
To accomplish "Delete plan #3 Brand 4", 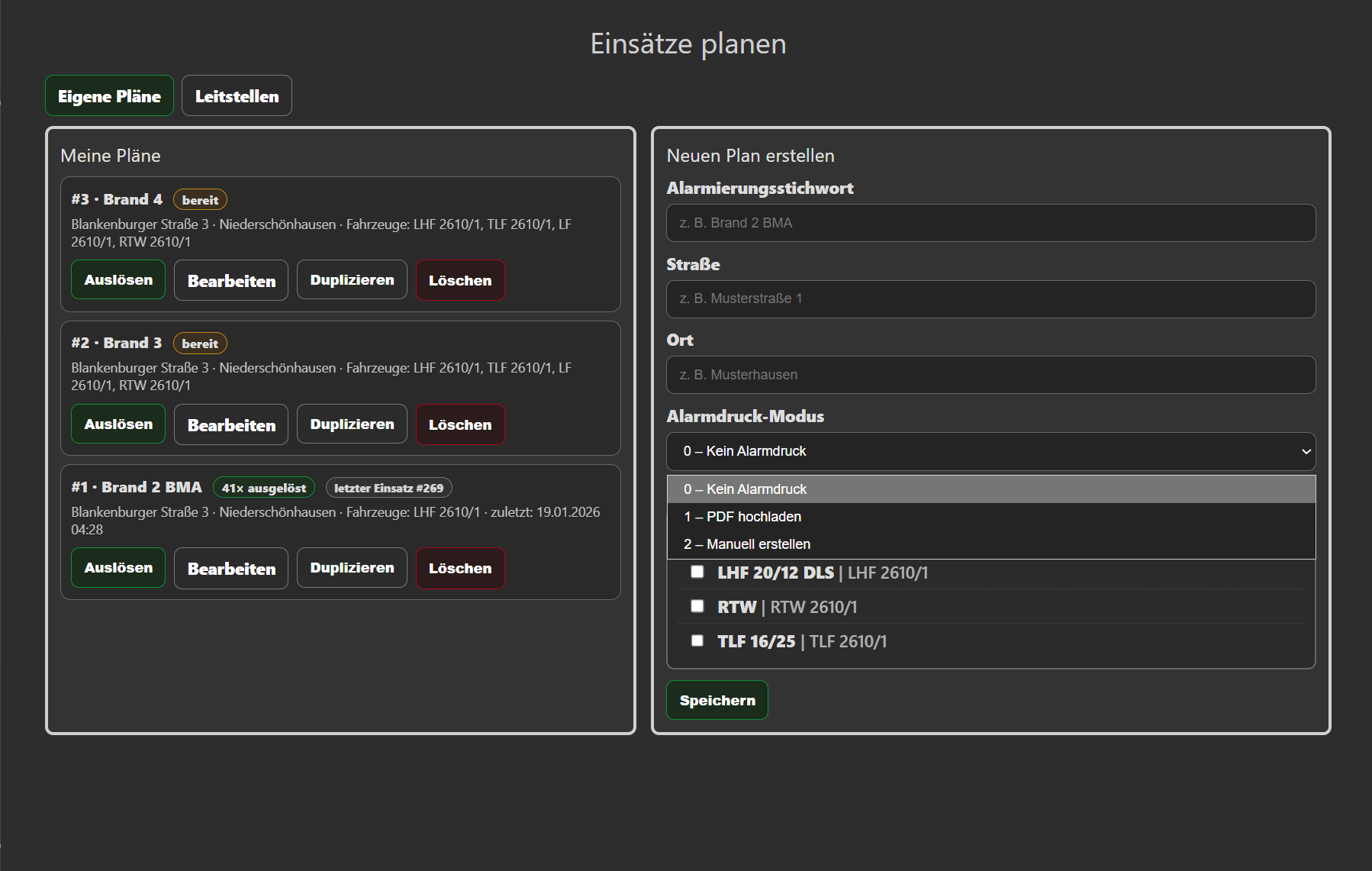I will pyautogui.click(x=460, y=280).
